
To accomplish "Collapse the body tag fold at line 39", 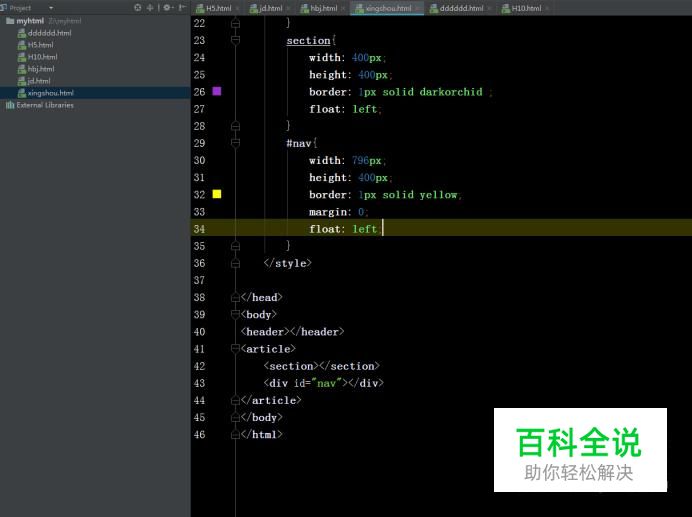I will click(236, 314).
